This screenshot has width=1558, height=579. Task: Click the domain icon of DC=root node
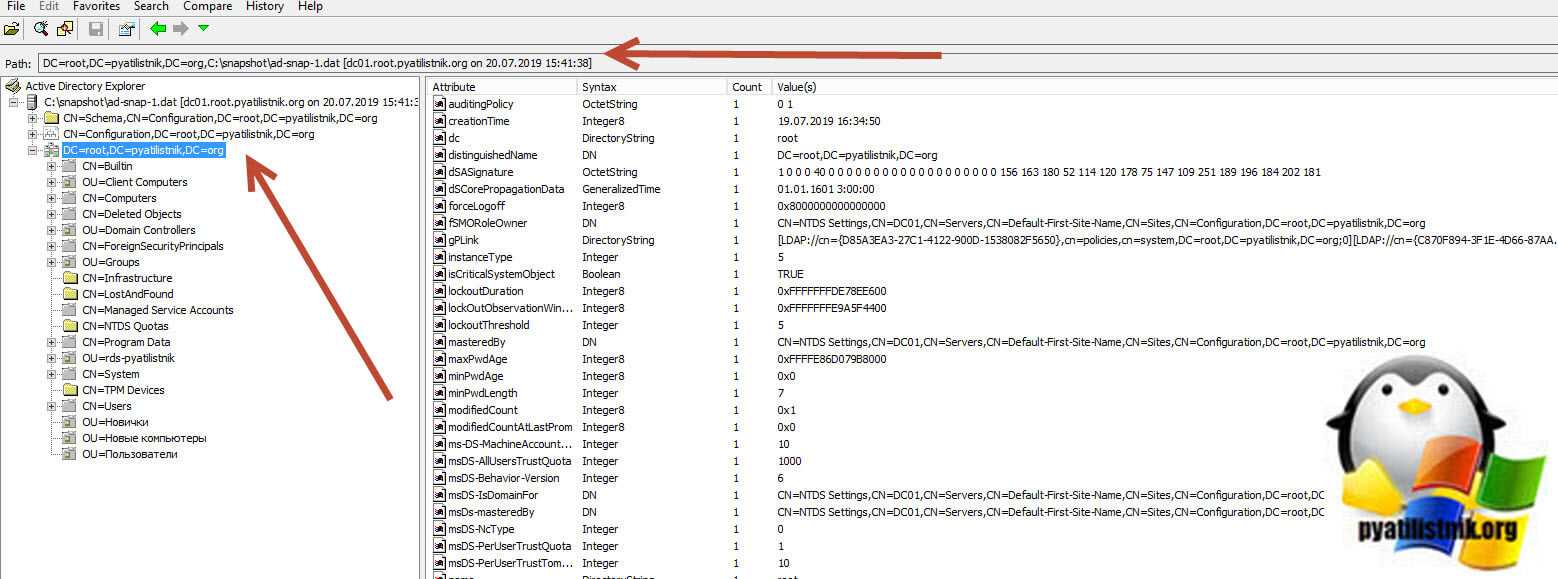click(51, 150)
